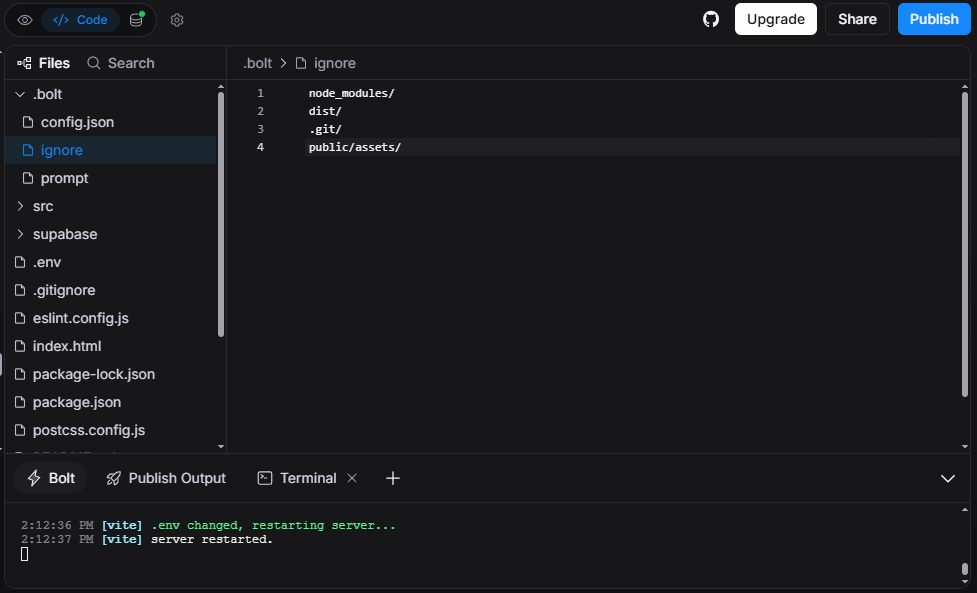Open index.html file
The width and height of the screenshot is (977, 593).
point(111,346)
